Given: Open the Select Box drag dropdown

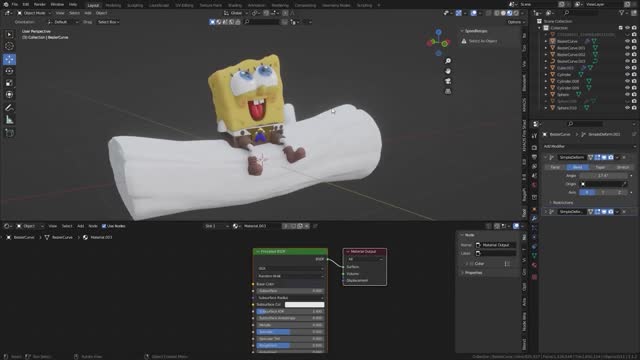Looking at the screenshot, I should click(x=108, y=22).
